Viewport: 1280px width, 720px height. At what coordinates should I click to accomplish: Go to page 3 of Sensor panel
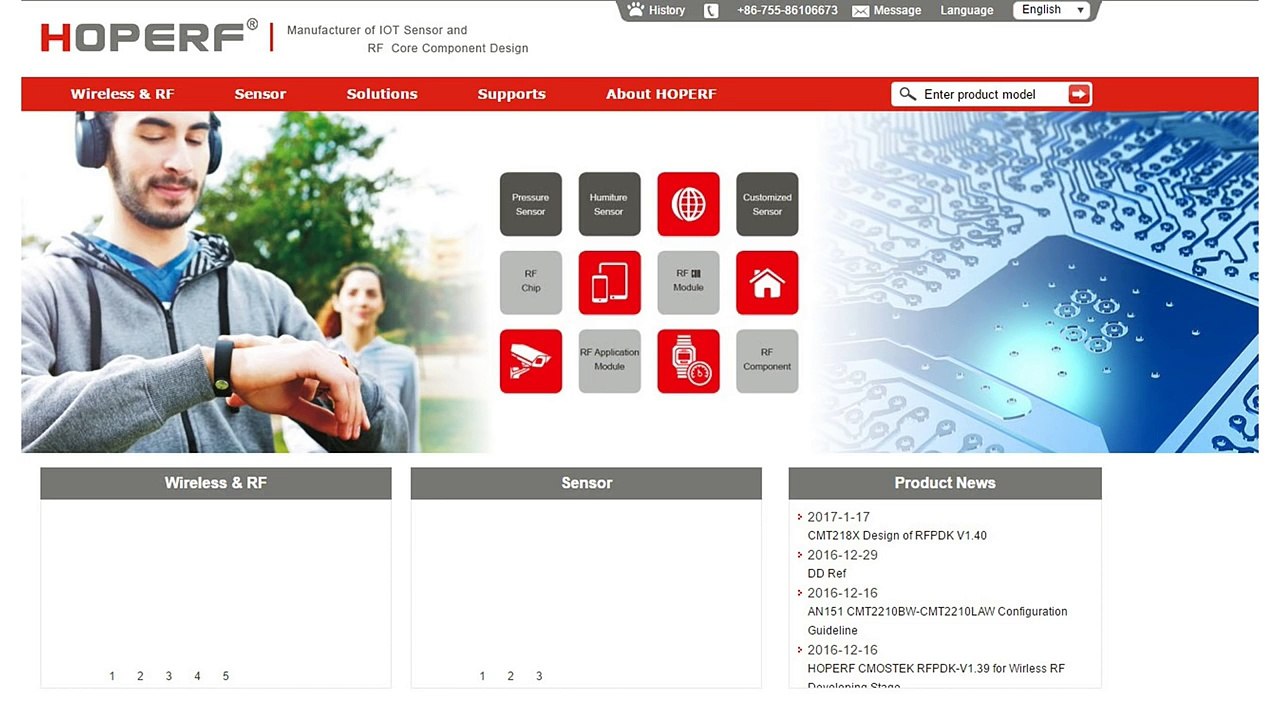(539, 677)
